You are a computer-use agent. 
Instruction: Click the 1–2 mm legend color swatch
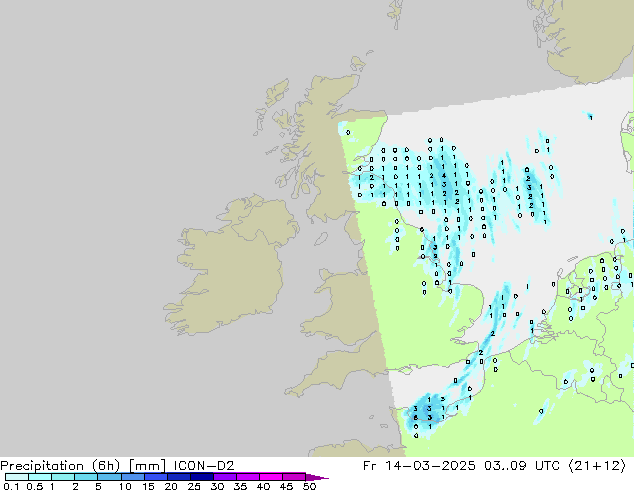coord(63,477)
